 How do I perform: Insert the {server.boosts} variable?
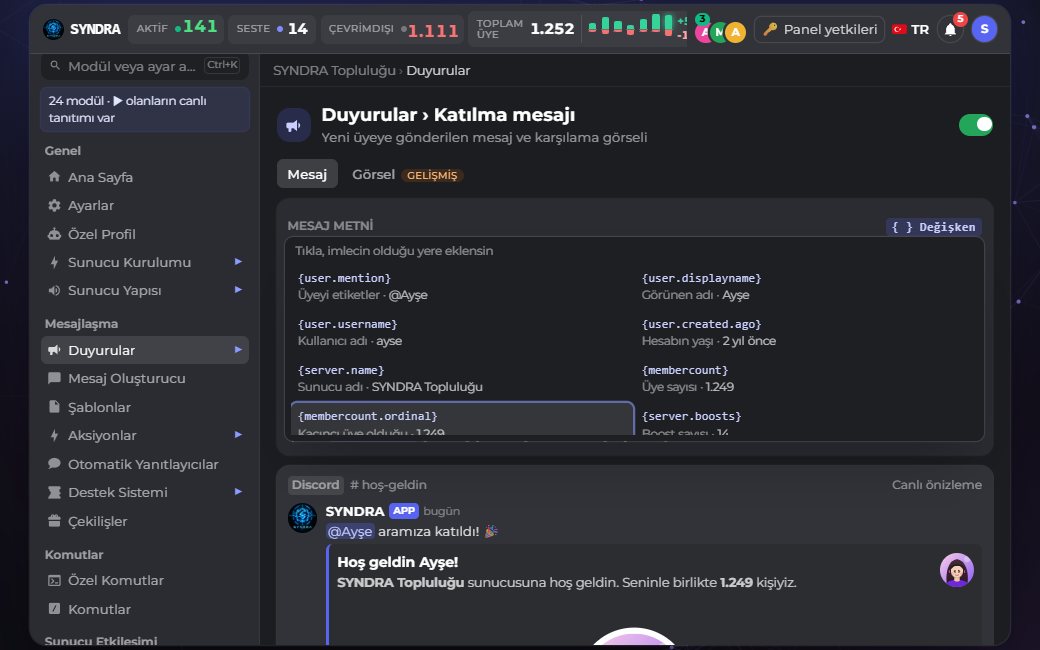pyautogui.click(x=806, y=419)
